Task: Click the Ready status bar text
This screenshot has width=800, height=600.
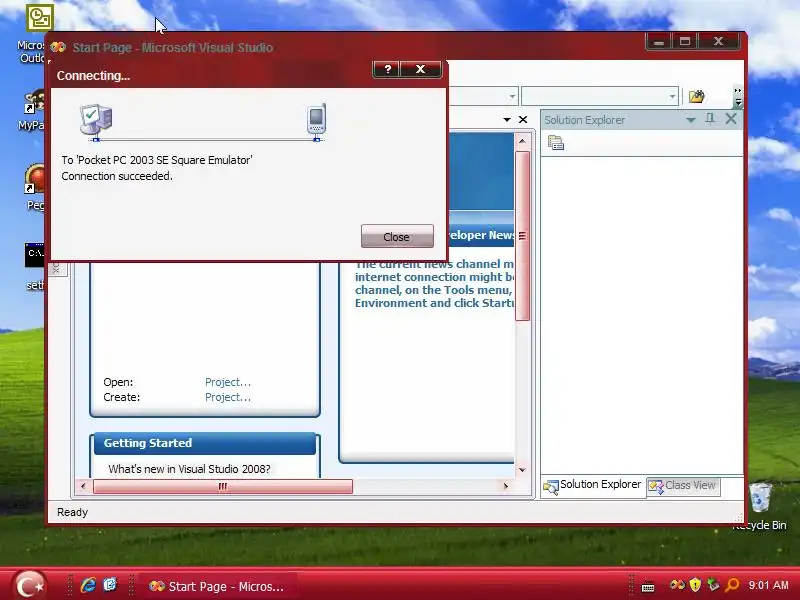Action: pos(72,512)
